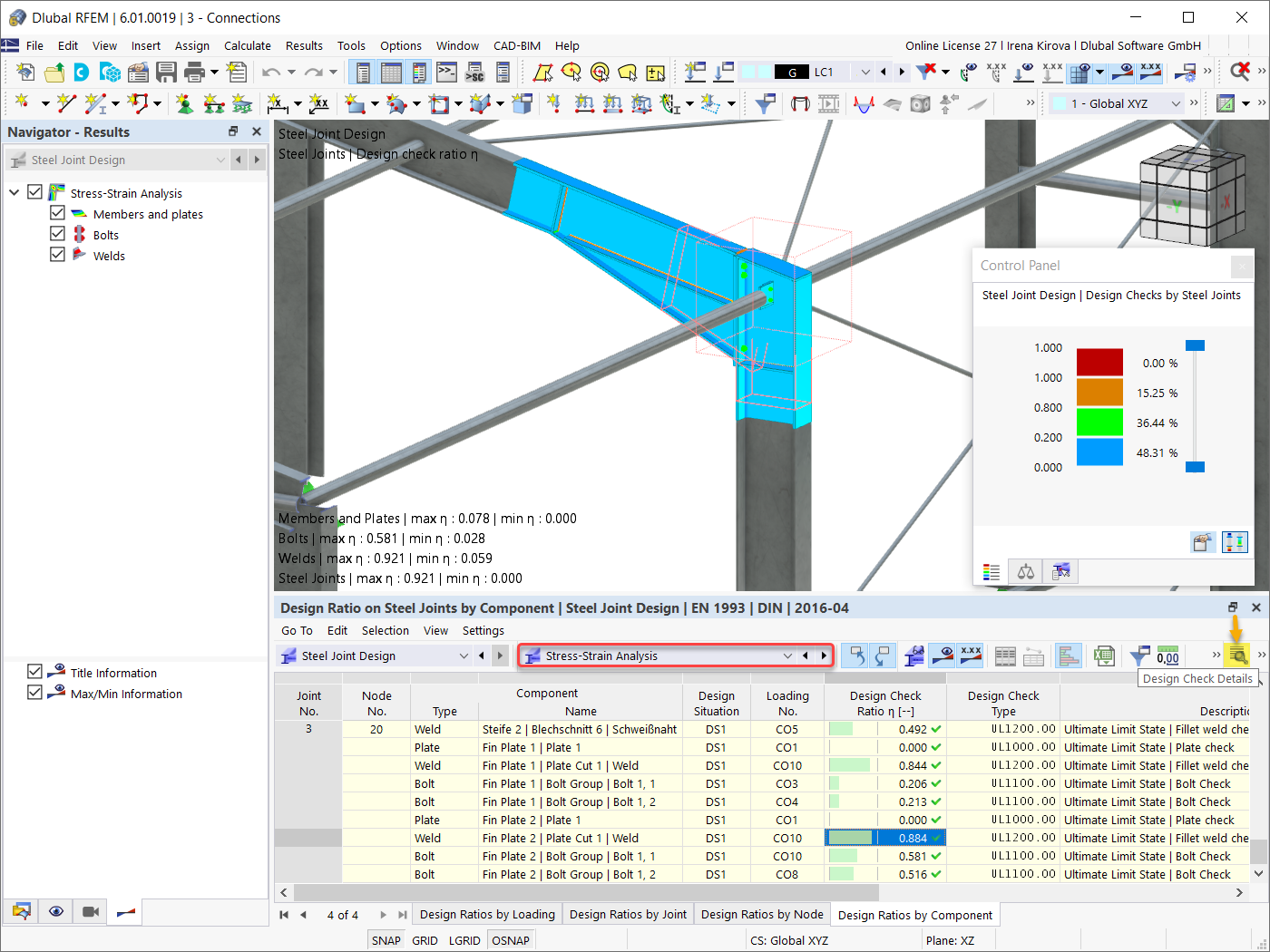
Task: Click the balance scale tab in Control Panel
Action: pos(1026,571)
